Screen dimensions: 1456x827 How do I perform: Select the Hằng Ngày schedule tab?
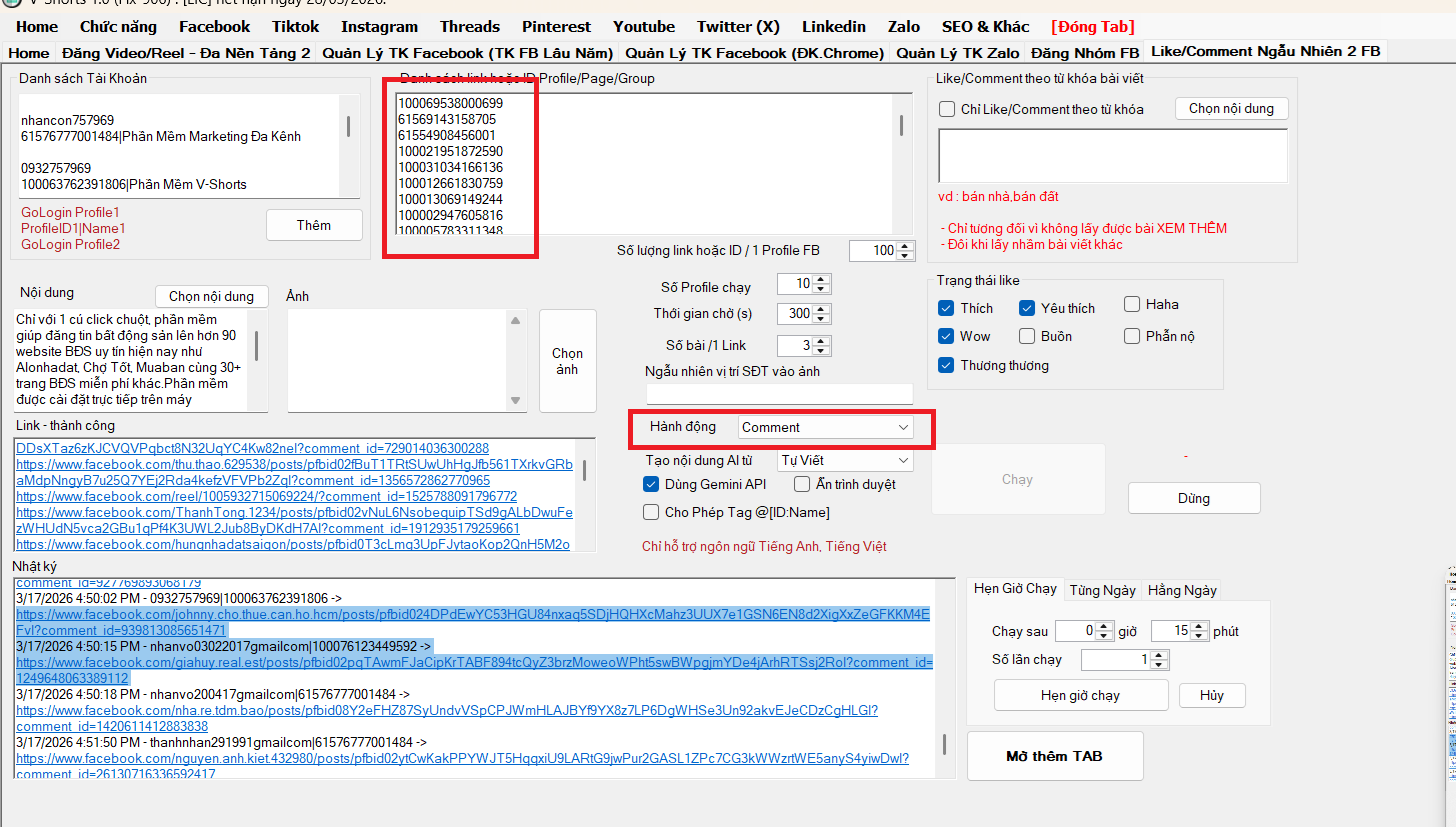1182,590
